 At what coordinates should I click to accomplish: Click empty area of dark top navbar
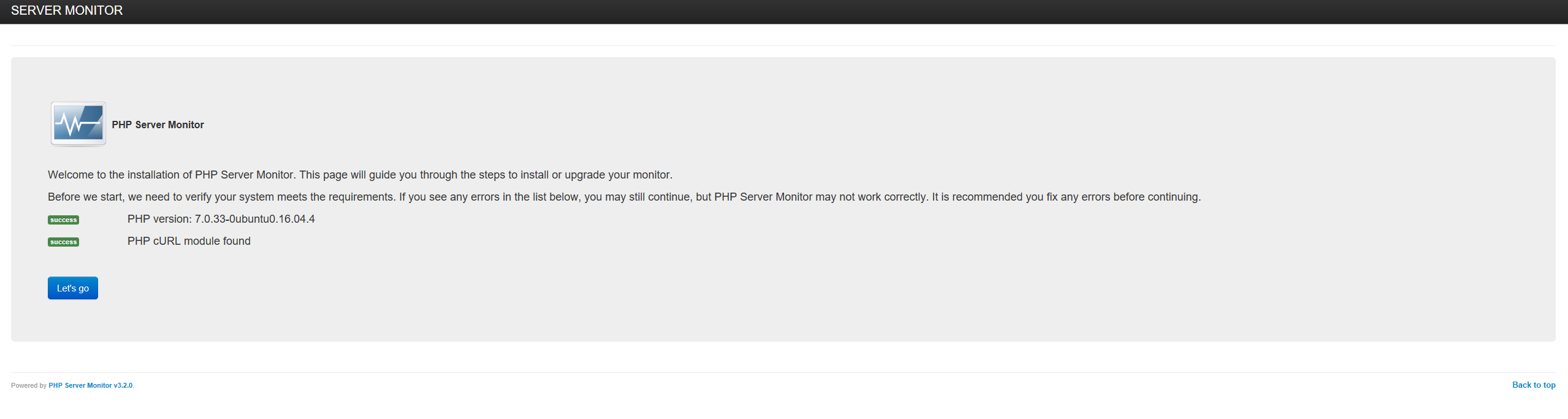point(797,11)
